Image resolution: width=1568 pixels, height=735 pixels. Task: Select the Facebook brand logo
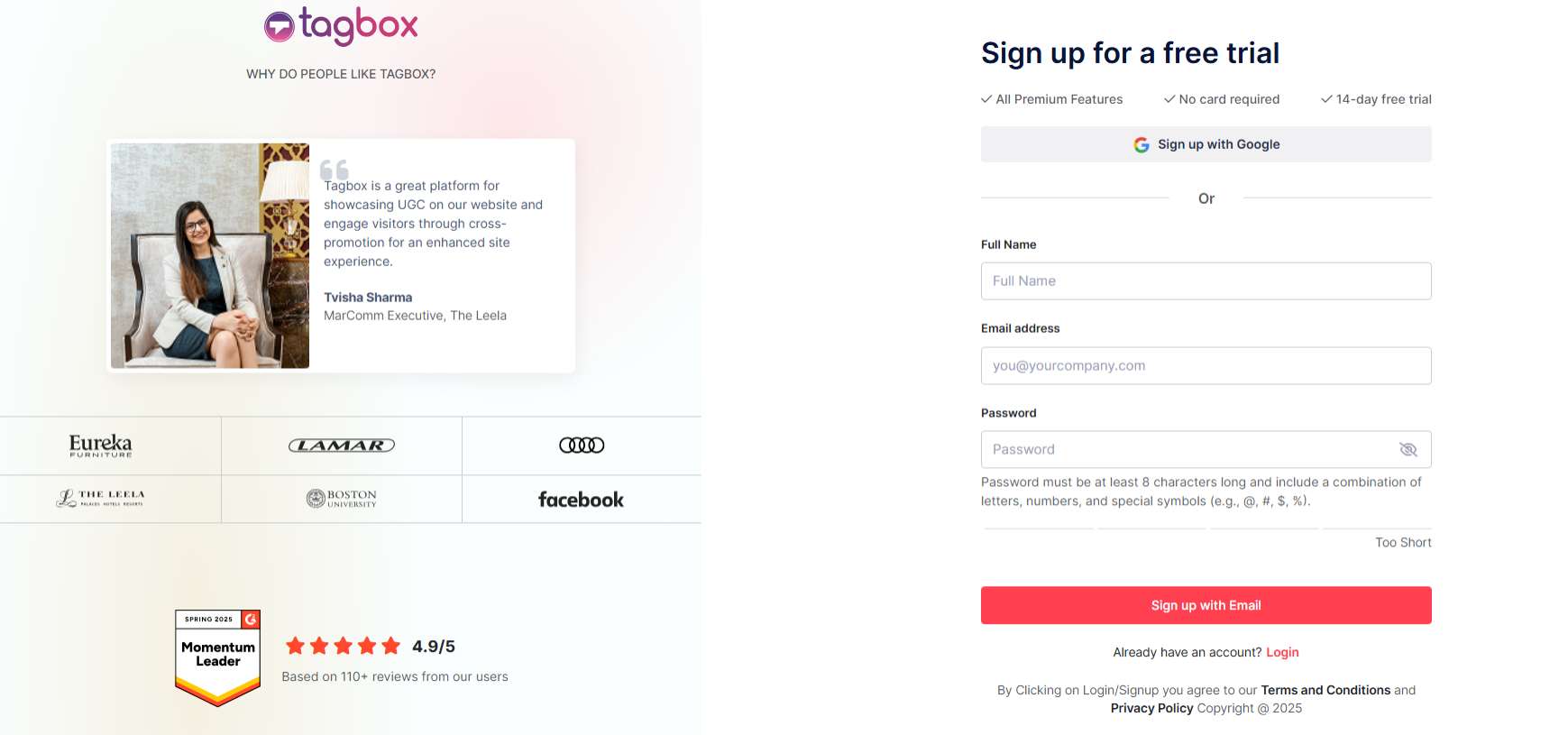click(x=581, y=499)
